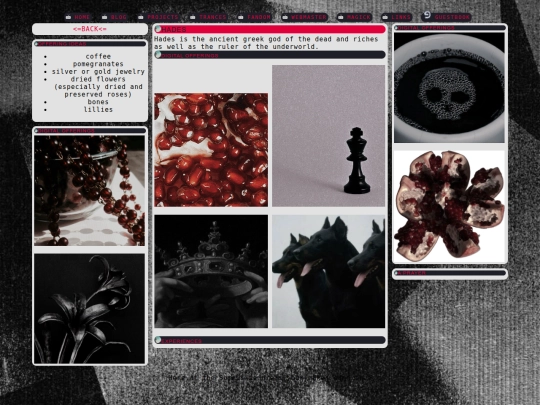Viewport: 540px width, 405px height.
Task: Click the small icon beside Projects
Action: point(141,17)
